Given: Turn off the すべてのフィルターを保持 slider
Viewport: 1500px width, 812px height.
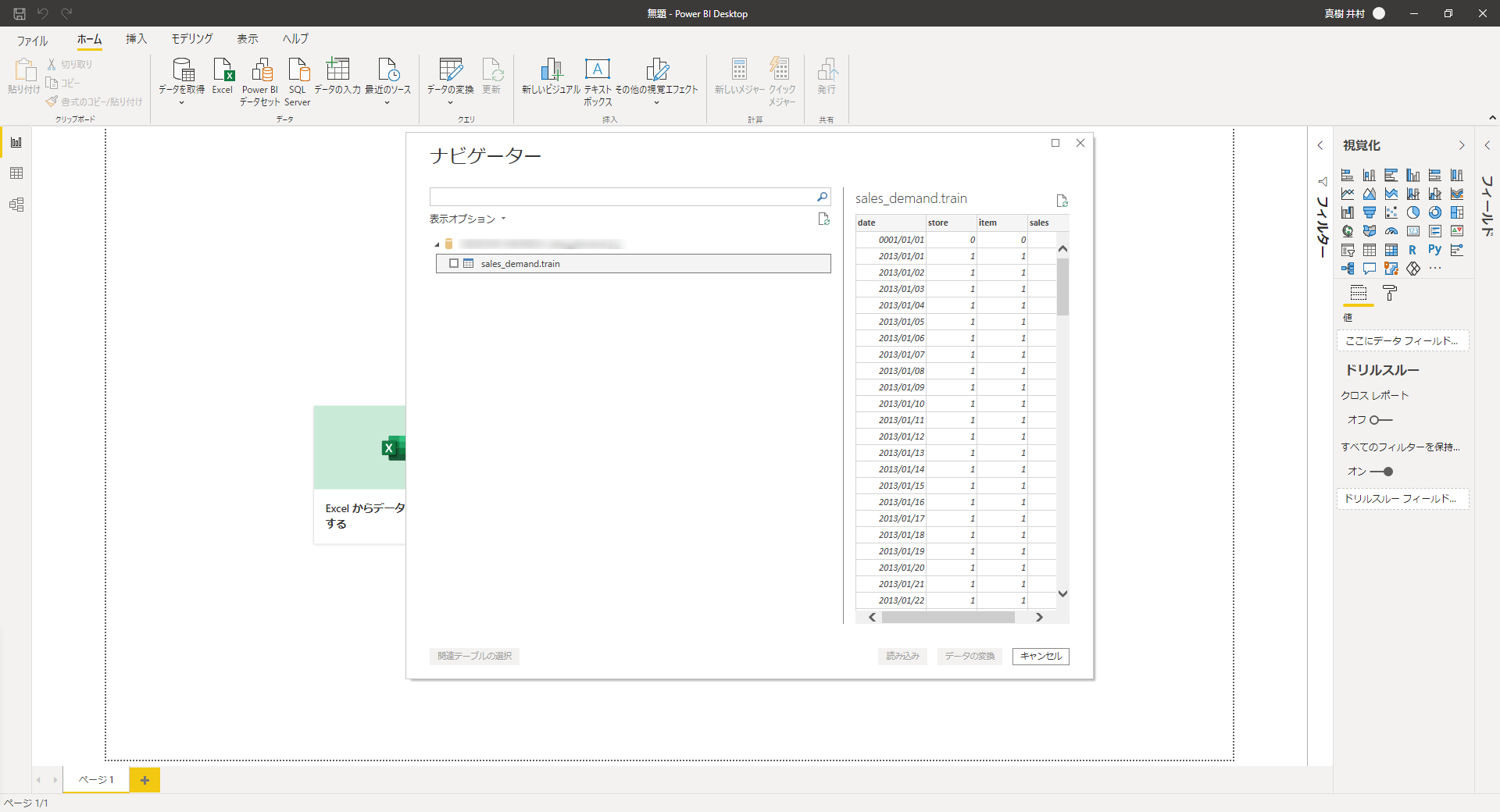Looking at the screenshot, I should (x=1387, y=472).
